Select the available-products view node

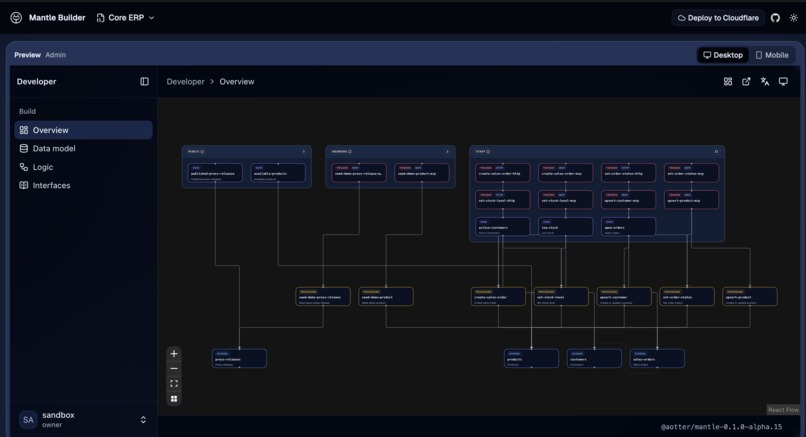(278, 173)
